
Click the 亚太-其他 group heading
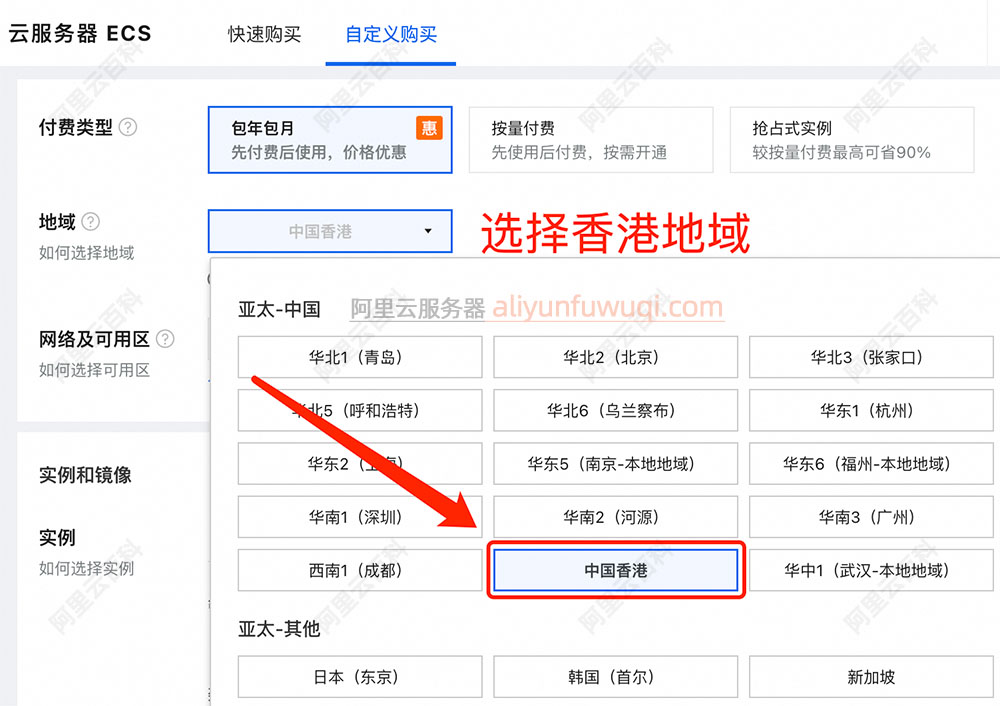[279, 629]
